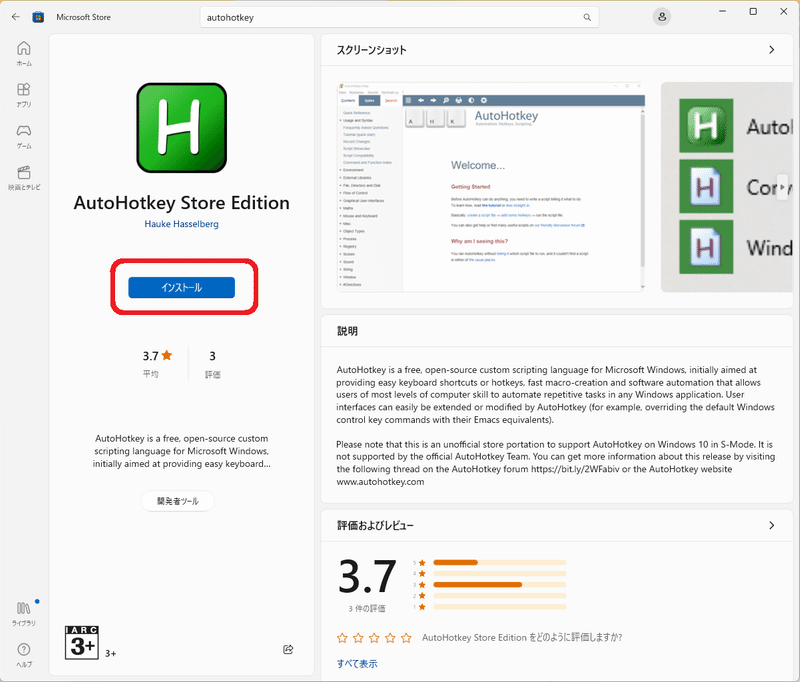
Task: Open the ライブラリ (Library) sidebar item
Action: 24,613
